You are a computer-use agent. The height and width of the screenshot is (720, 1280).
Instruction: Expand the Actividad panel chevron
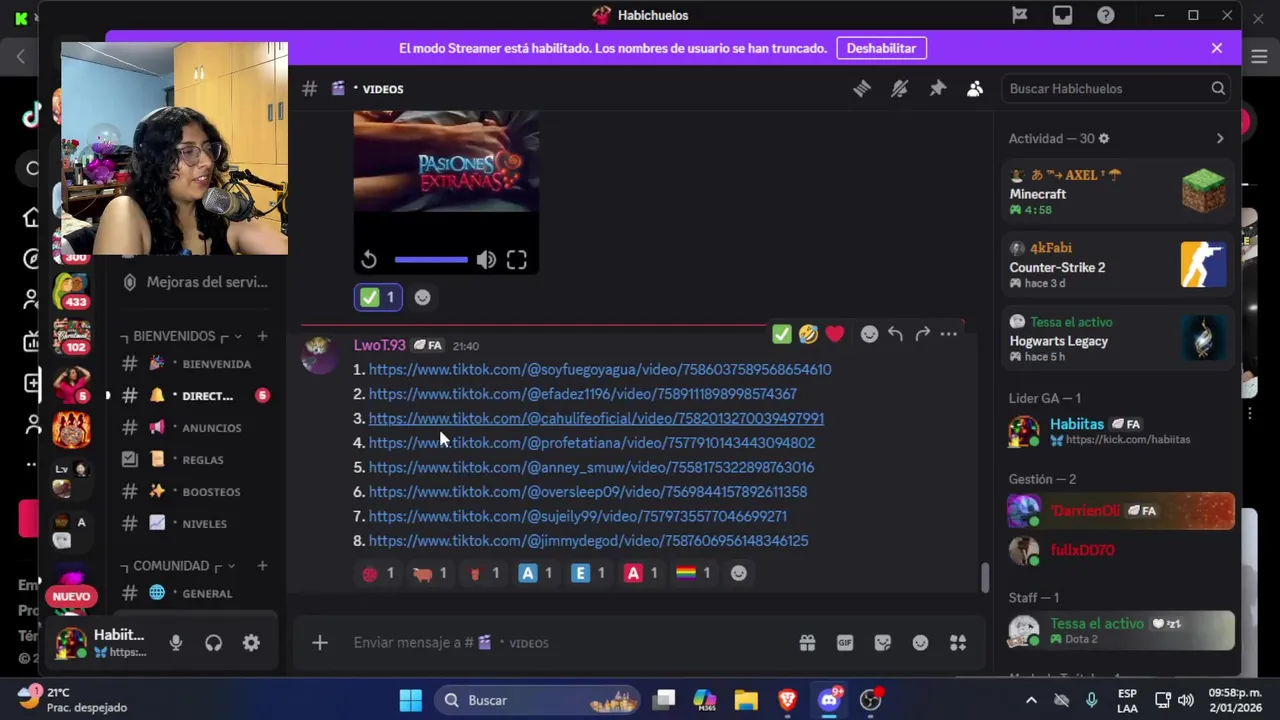[1220, 139]
